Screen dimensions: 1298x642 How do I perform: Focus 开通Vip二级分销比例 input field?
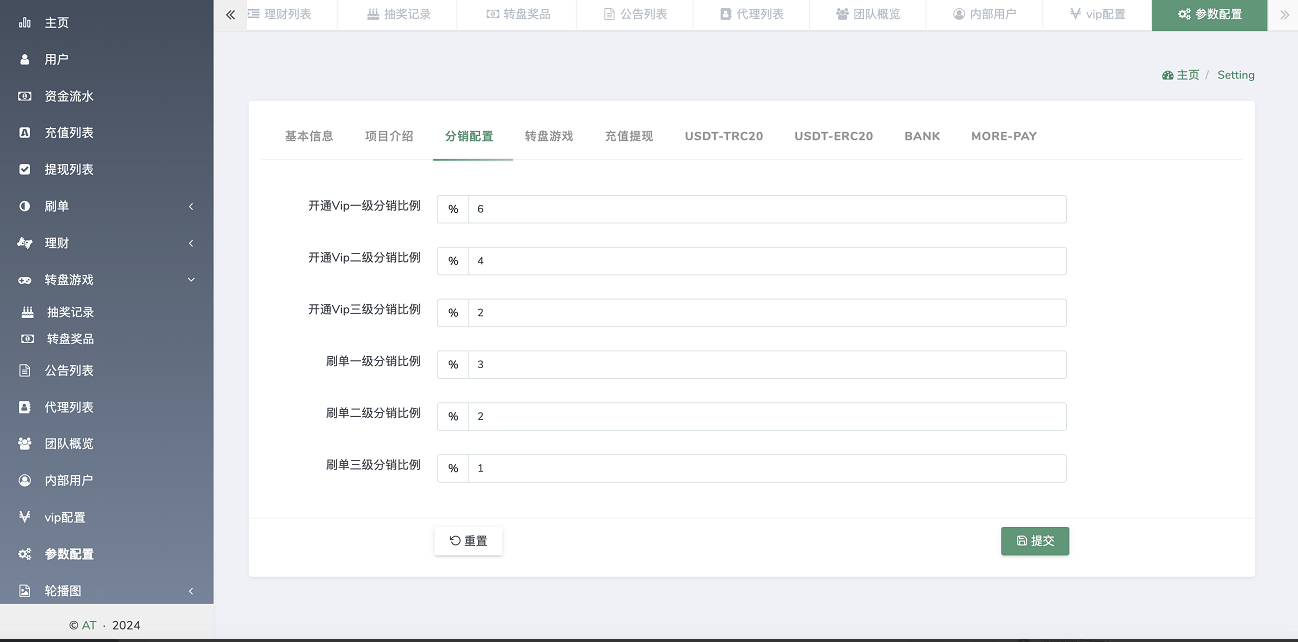tap(767, 261)
